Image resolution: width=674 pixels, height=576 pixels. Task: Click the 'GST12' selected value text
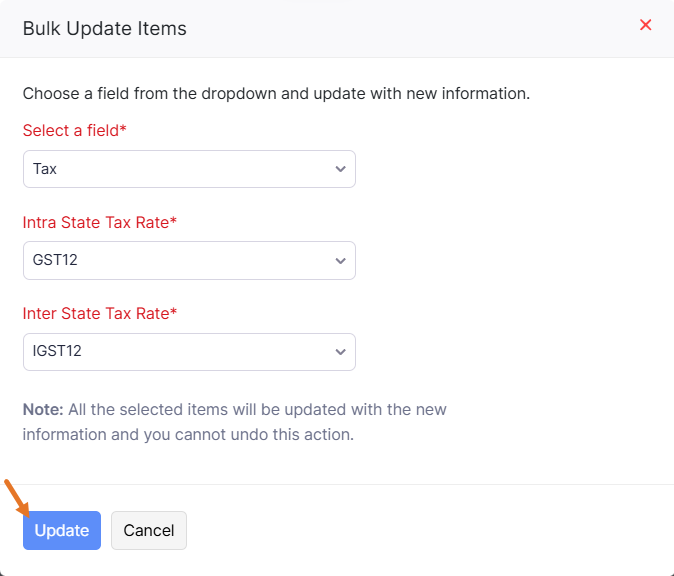click(x=55, y=261)
